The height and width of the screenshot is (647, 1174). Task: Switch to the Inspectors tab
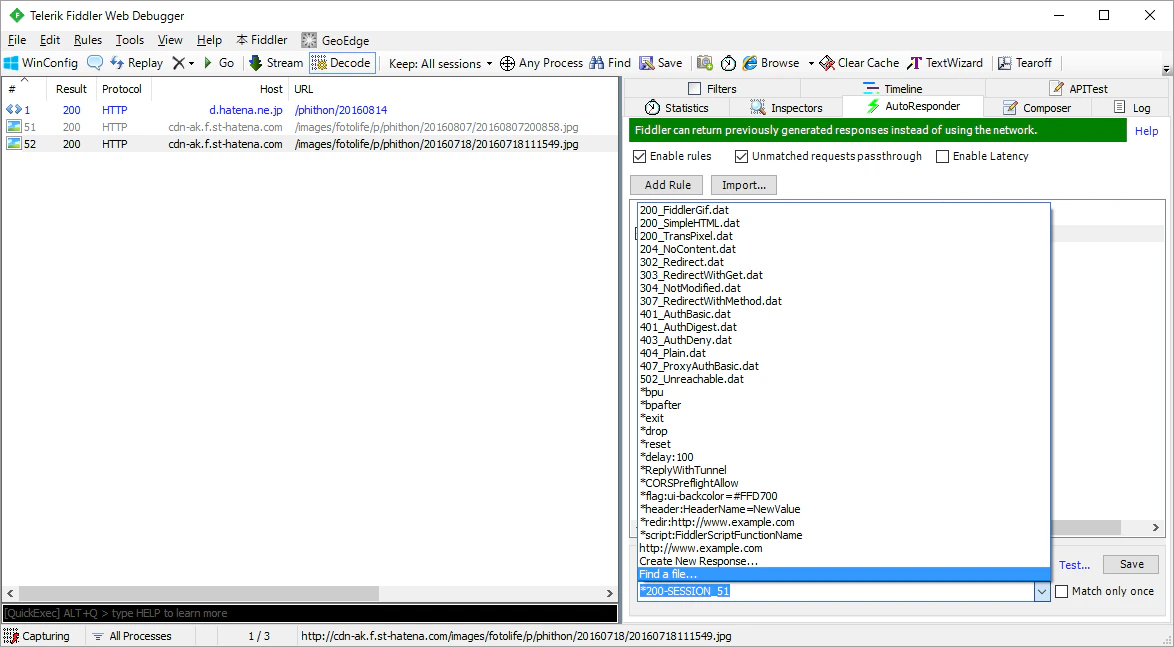(786, 108)
